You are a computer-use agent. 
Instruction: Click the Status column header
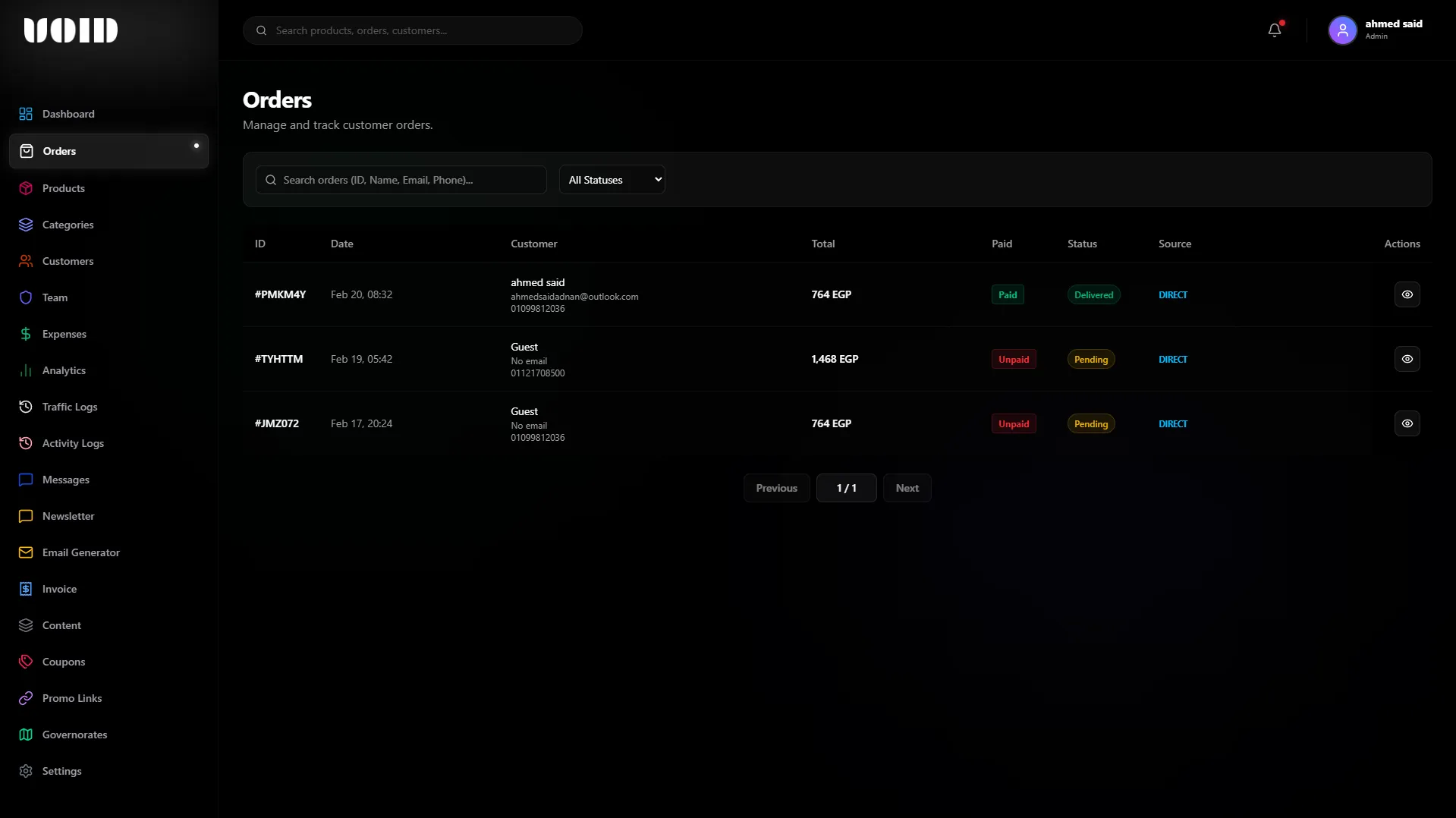click(1082, 244)
